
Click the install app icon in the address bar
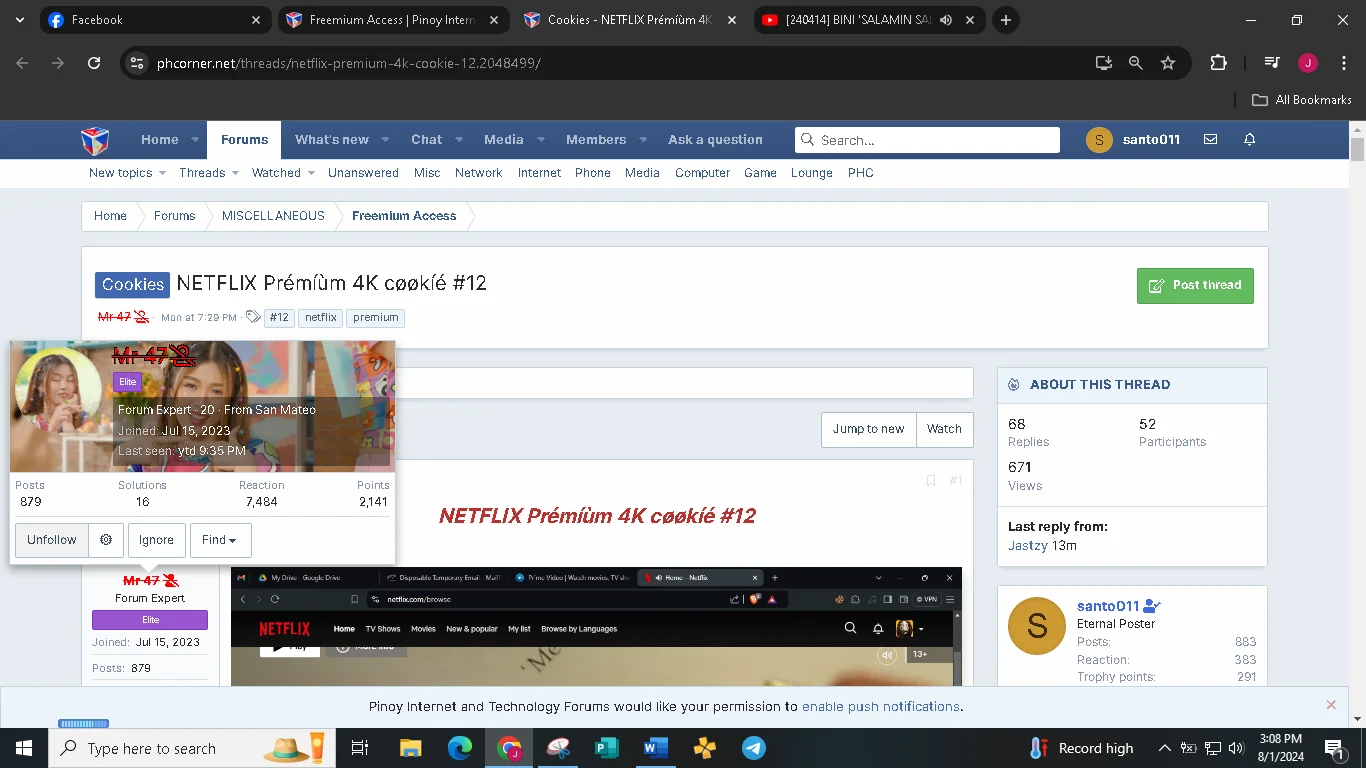pos(1104,62)
